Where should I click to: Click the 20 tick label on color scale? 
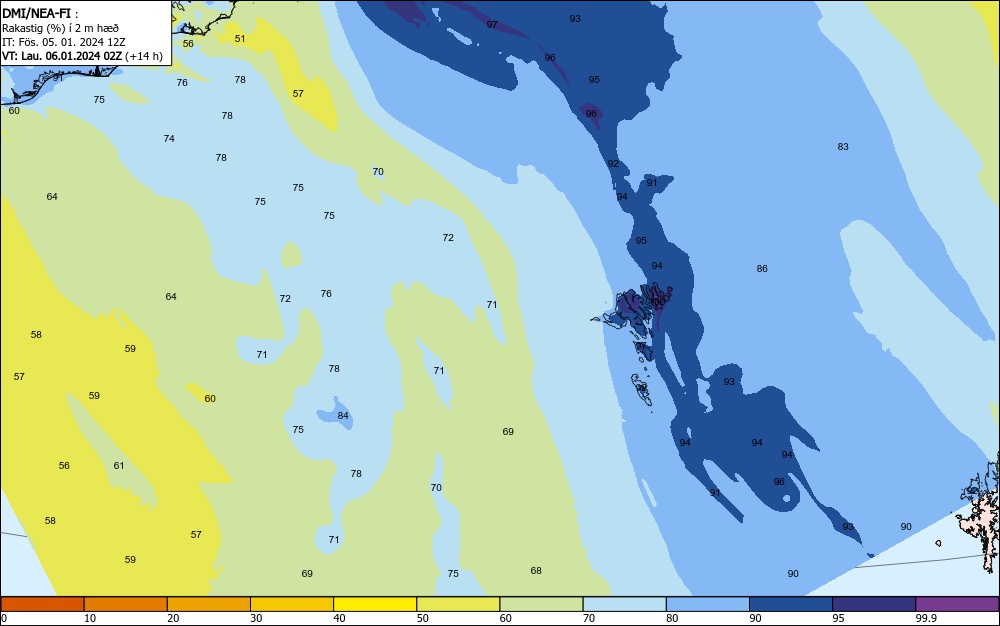(173, 618)
